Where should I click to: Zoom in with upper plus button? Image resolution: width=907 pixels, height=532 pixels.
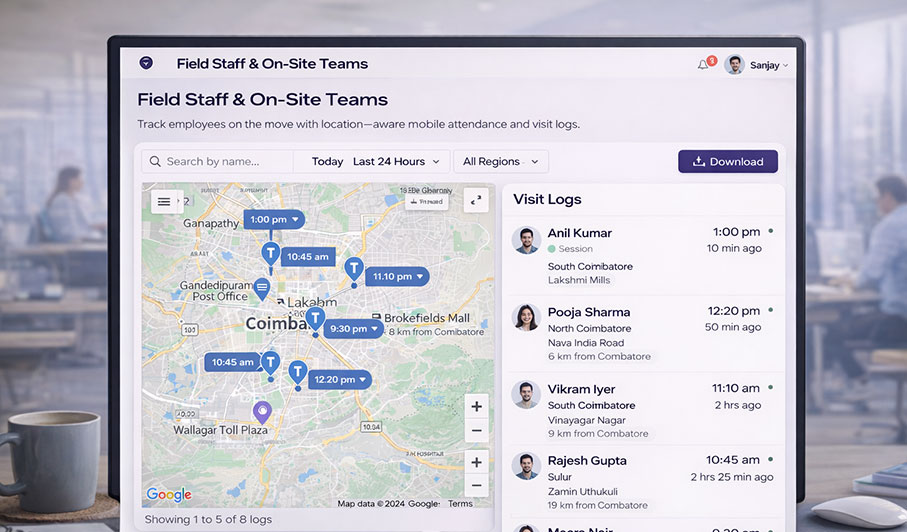tap(477, 406)
